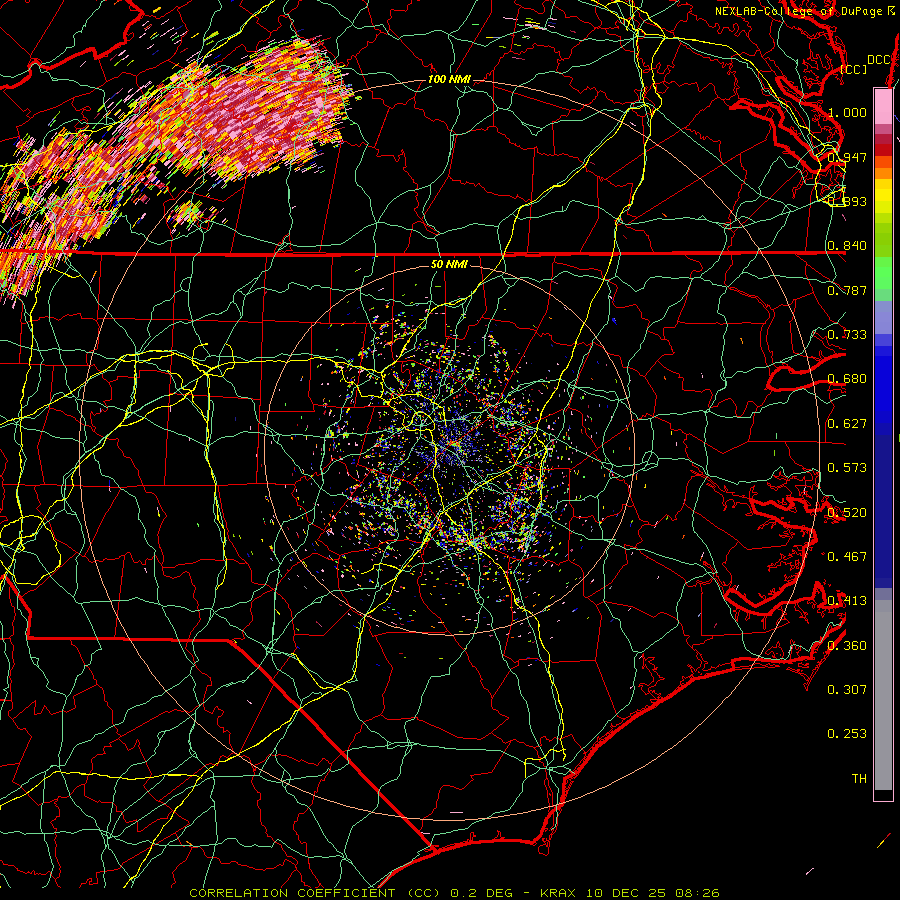Select the 0.733 scale value
Image resolution: width=900 pixels, height=900 pixels.
click(847, 334)
